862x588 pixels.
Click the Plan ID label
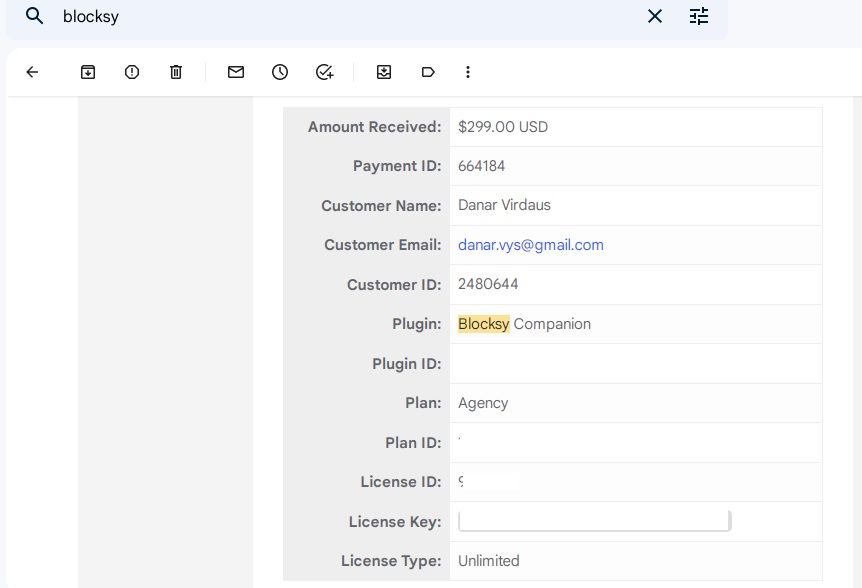coord(413,443)
